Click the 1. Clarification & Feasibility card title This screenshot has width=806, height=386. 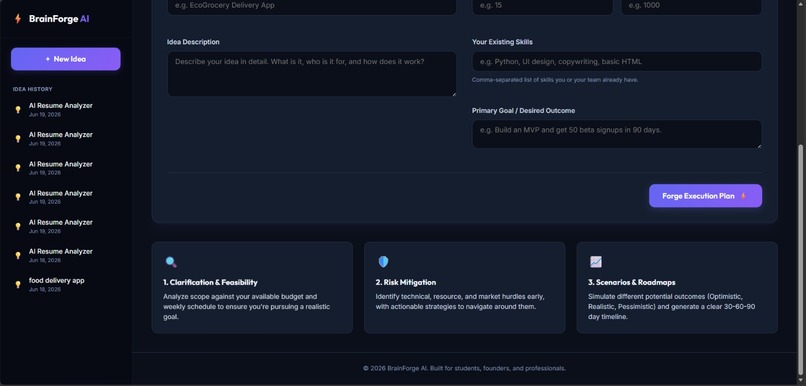(x=210, y=283)
